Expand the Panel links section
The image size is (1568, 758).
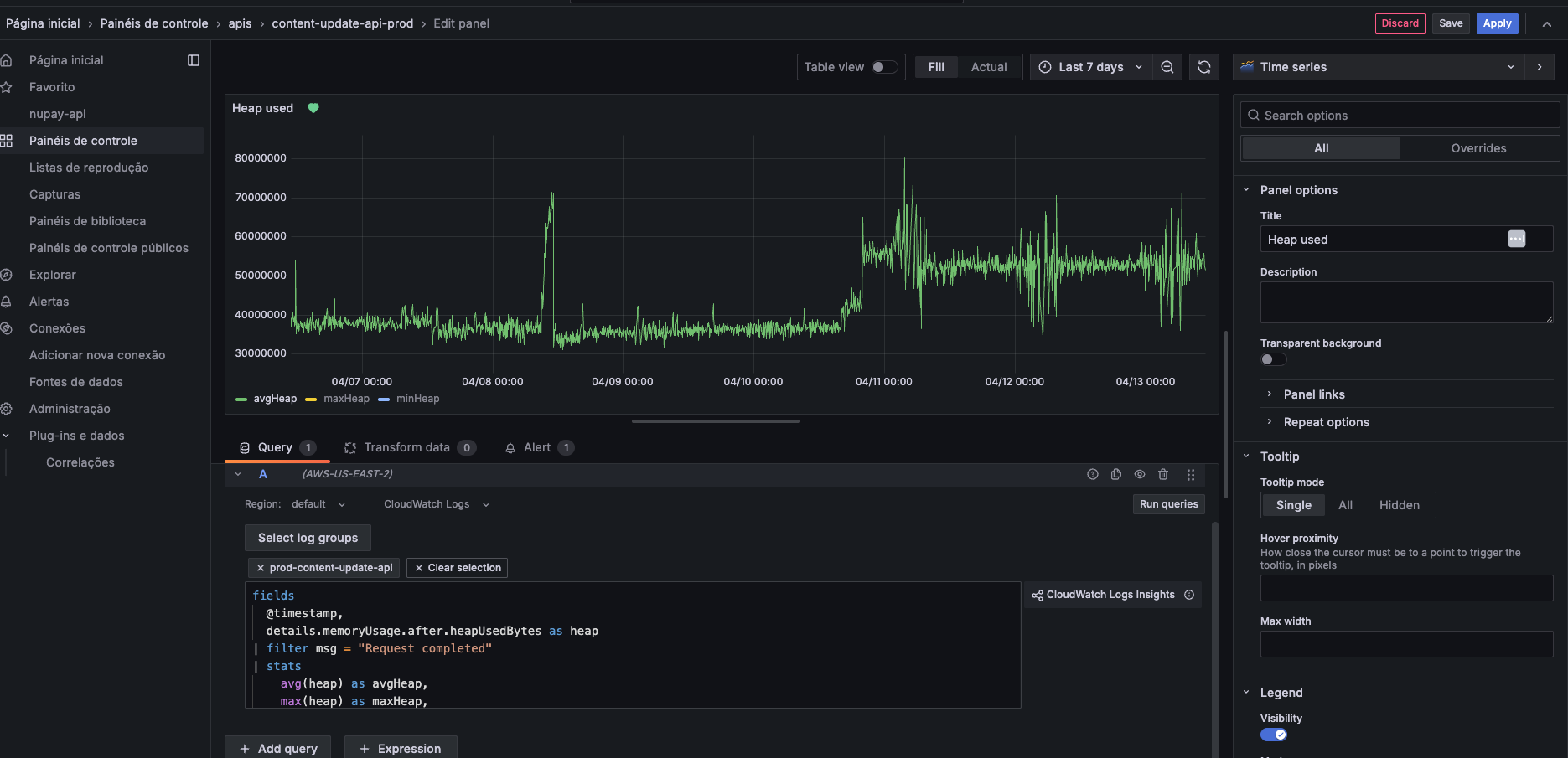click(x=1313, y=394)
